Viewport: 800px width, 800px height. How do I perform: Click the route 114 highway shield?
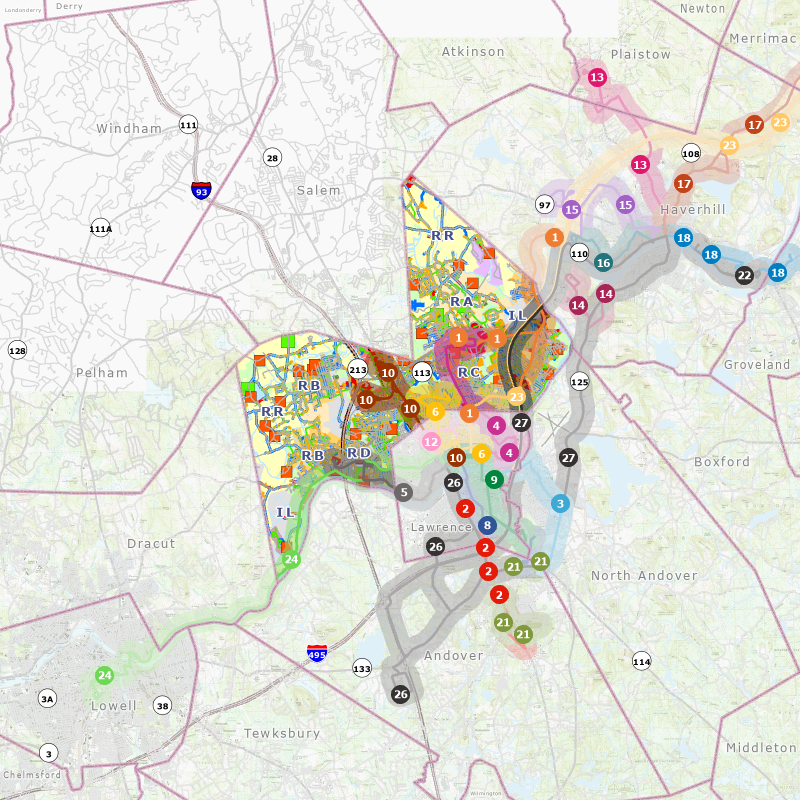[641, 661]
